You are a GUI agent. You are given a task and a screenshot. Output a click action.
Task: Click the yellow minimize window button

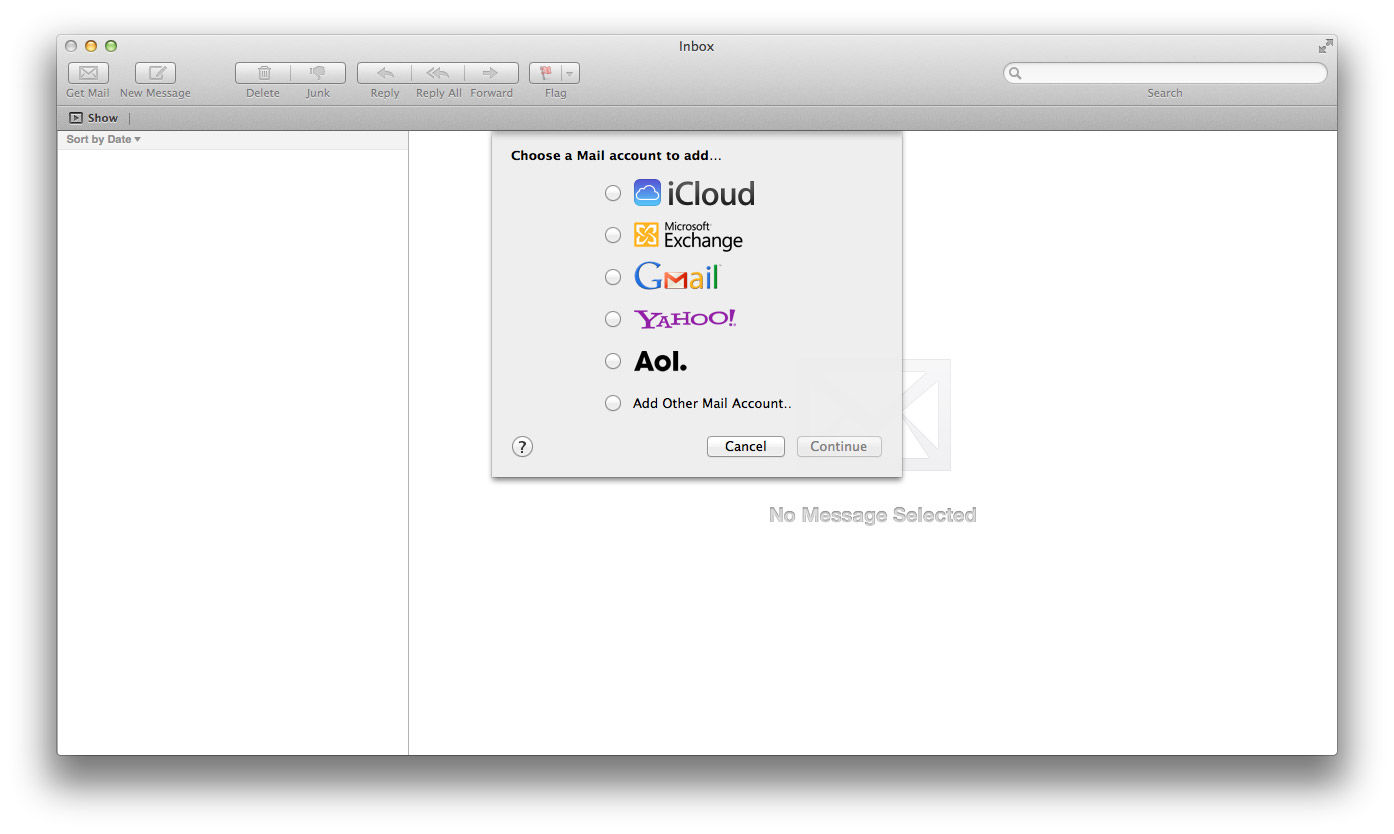coord(91,46)
